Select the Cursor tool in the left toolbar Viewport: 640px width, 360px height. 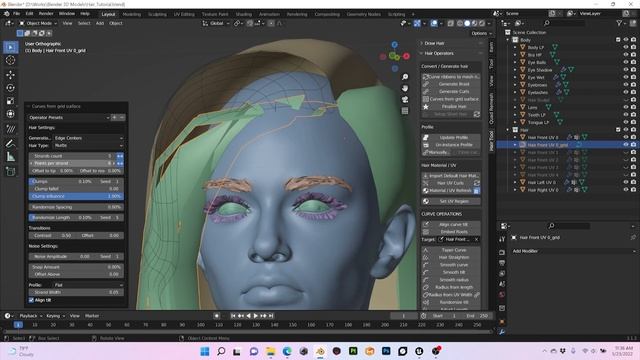[11, 60]
